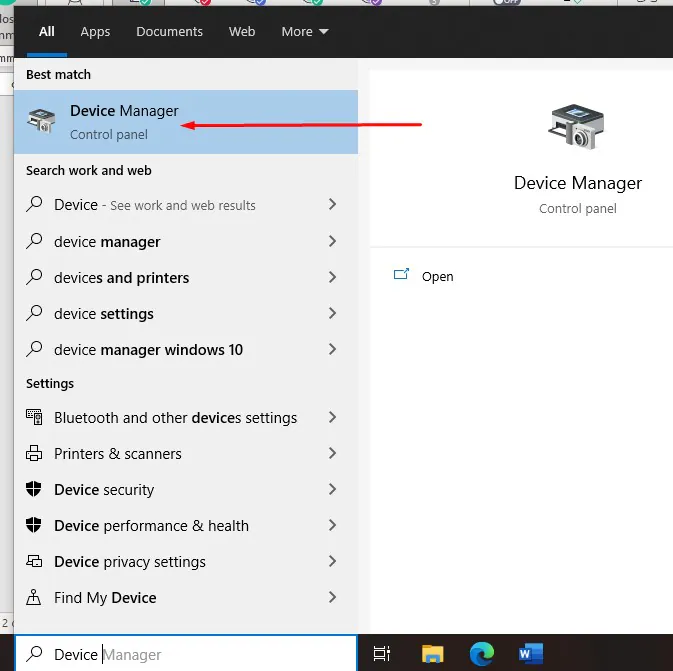Click the Open action in preview pane

(x=424, y=276)
